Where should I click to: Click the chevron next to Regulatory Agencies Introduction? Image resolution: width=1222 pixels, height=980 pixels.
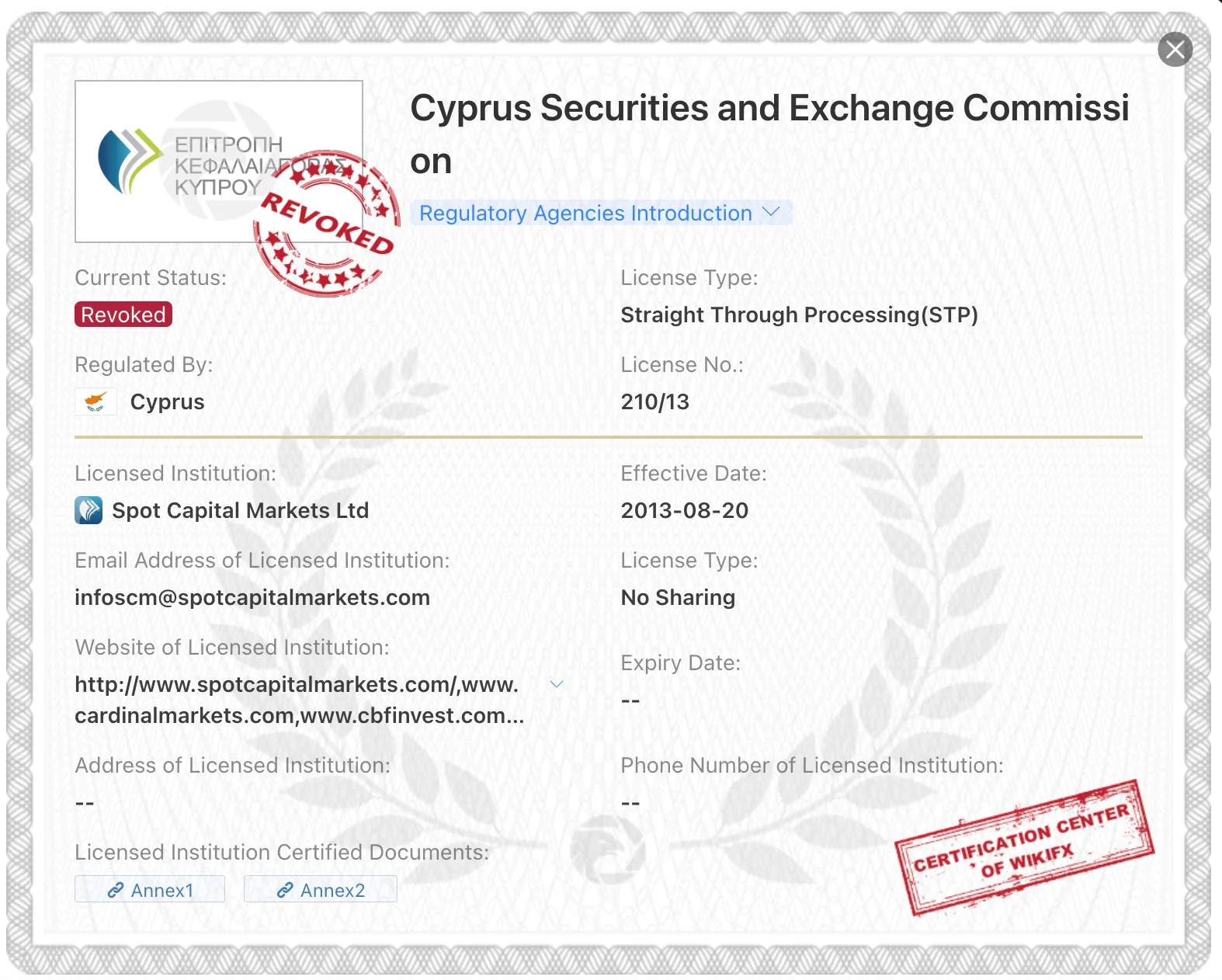point(771,211)
